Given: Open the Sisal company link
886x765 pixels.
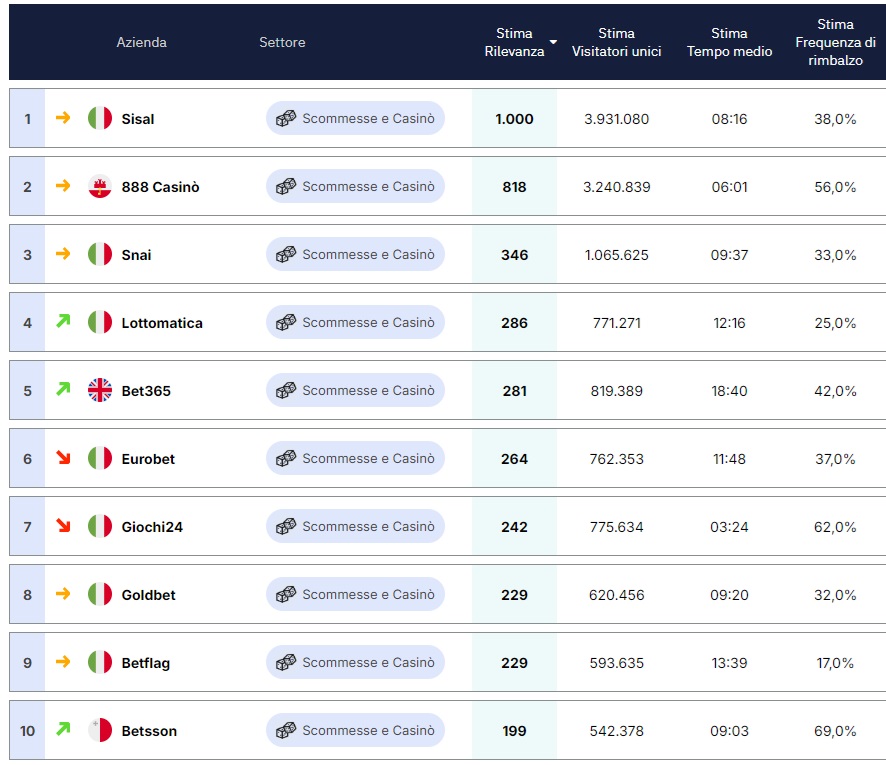Looking at the screenshot, I should click(138, 119).
